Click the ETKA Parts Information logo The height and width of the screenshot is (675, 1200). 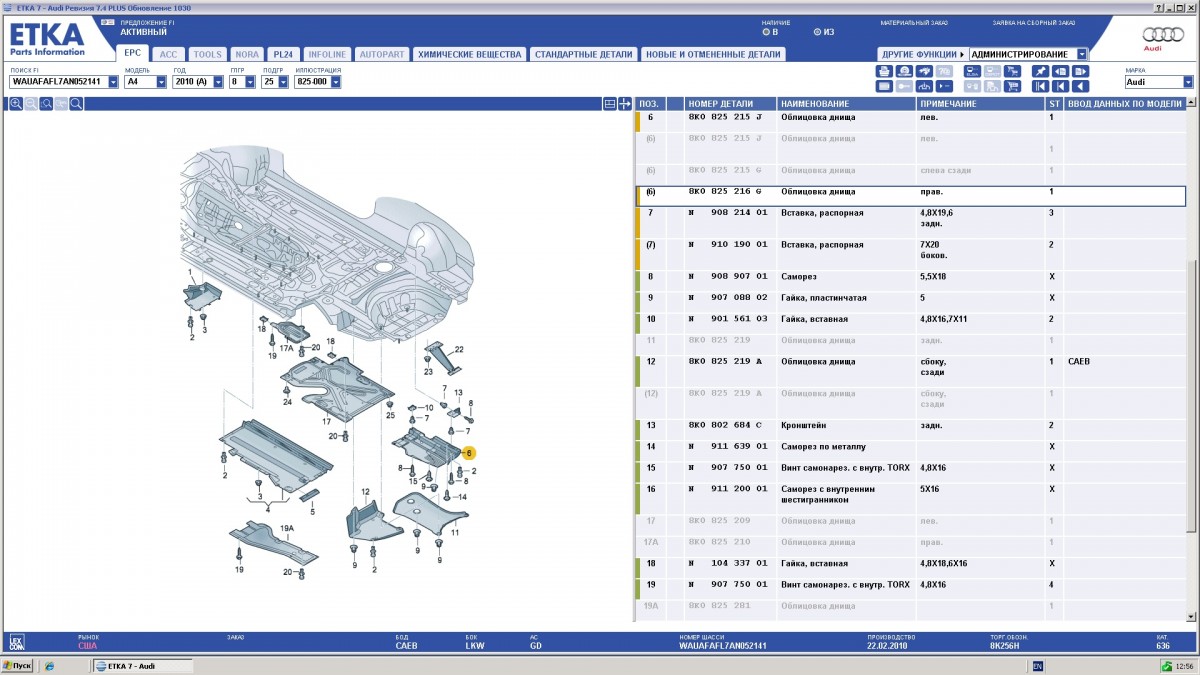click(47, 39)
